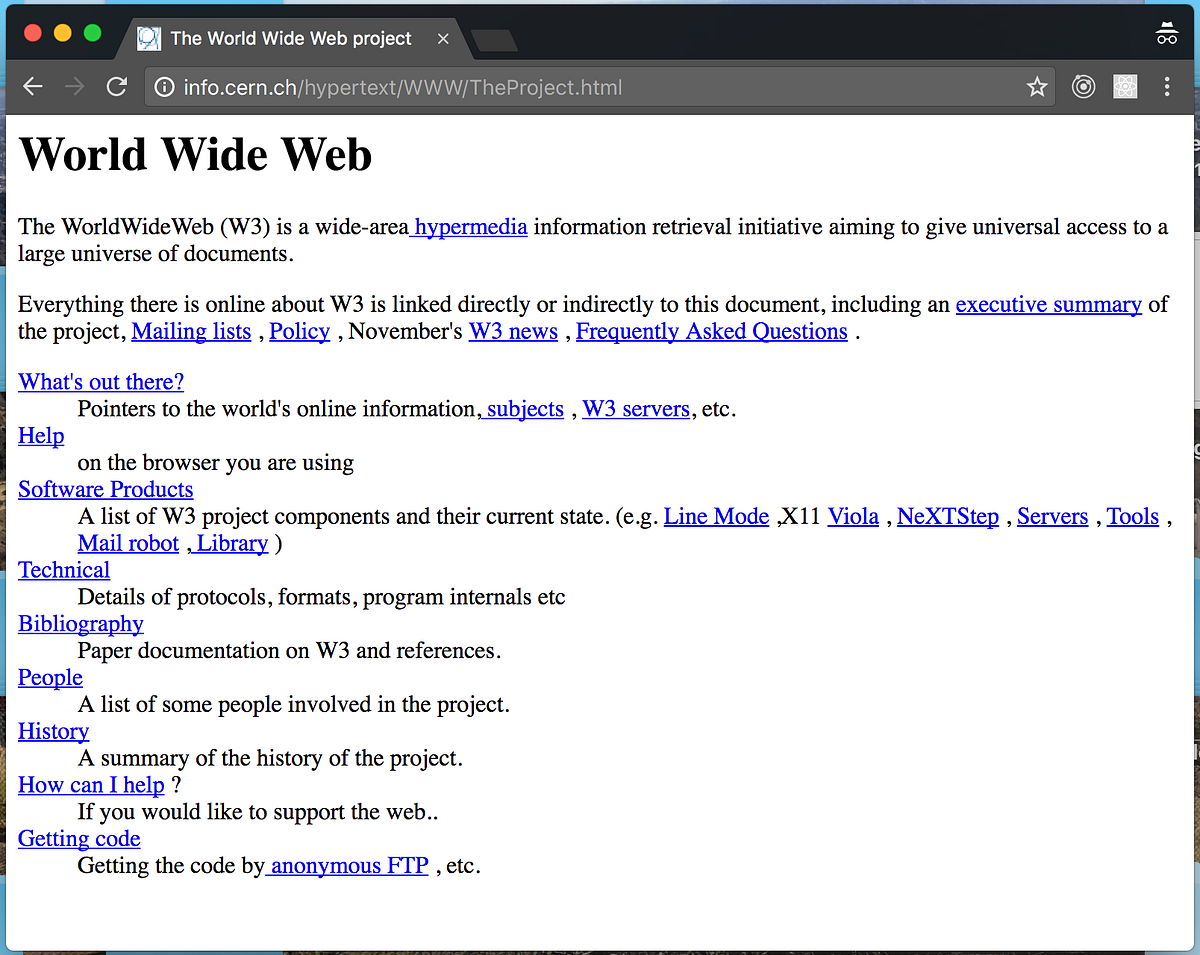Open the Bibliography link
1200x955 pixels.
[x=80, y=623]
